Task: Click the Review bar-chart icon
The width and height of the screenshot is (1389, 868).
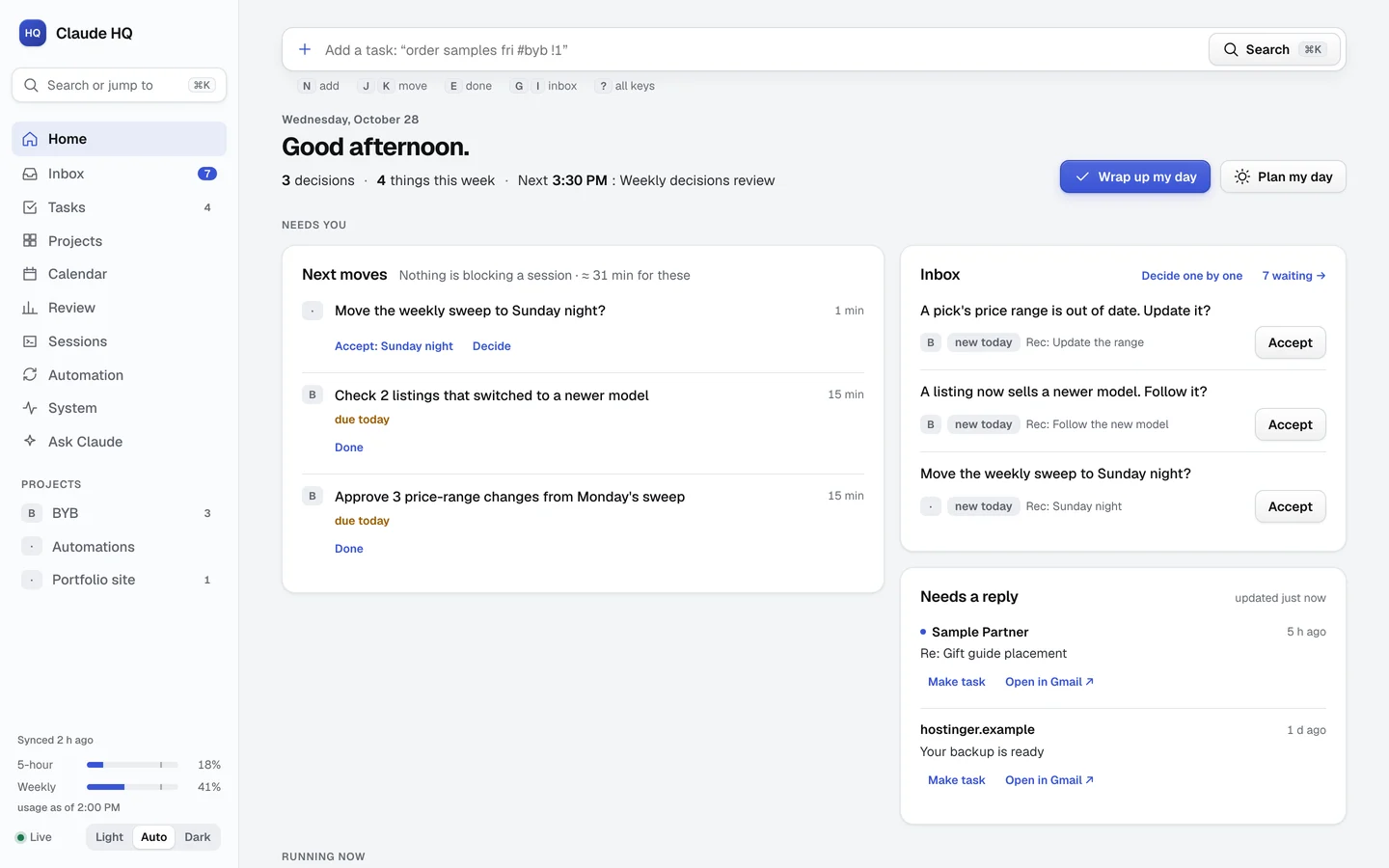Action: tap(30, 308)
